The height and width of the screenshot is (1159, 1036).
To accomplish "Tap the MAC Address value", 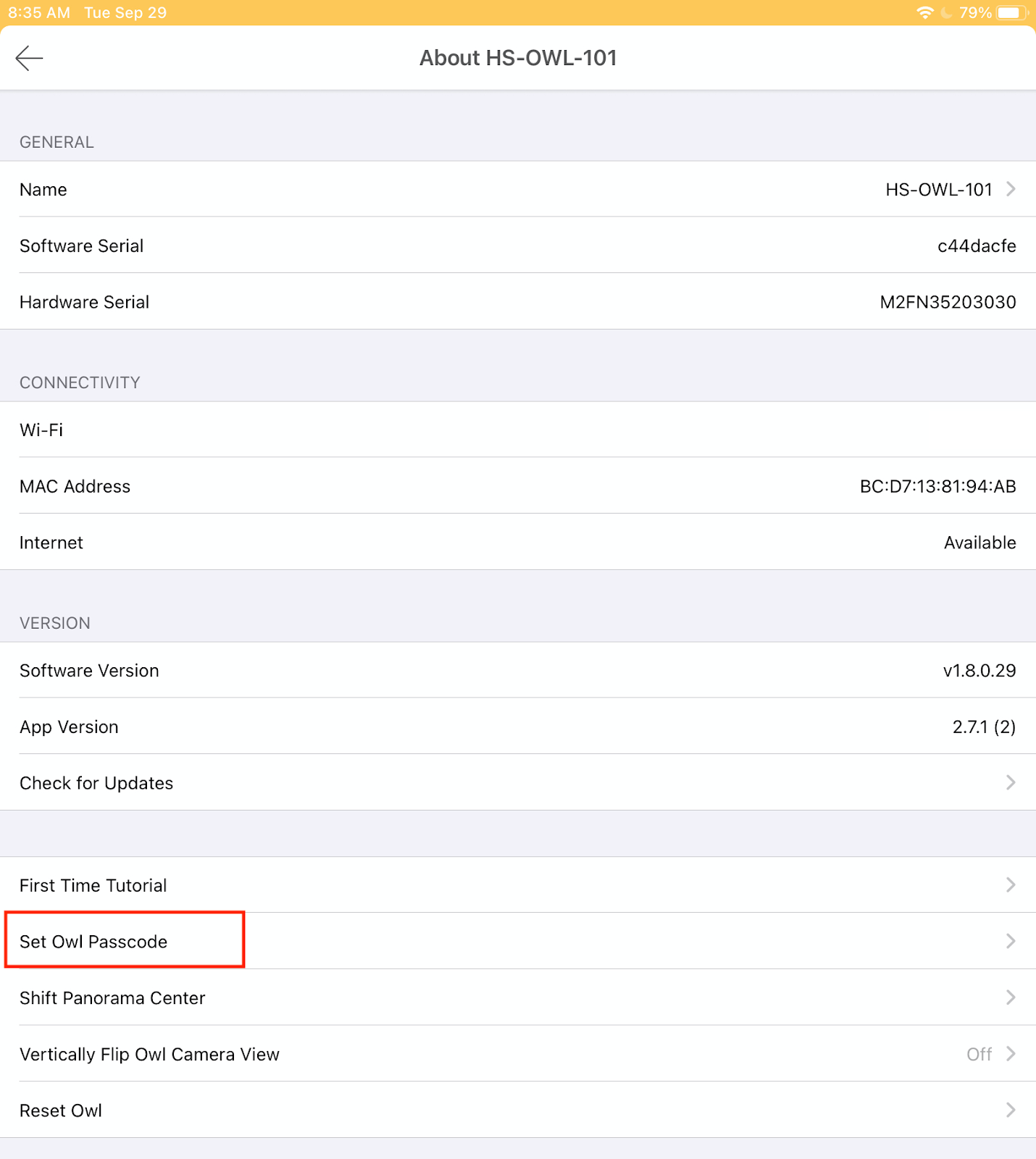I will click(937, 486).
